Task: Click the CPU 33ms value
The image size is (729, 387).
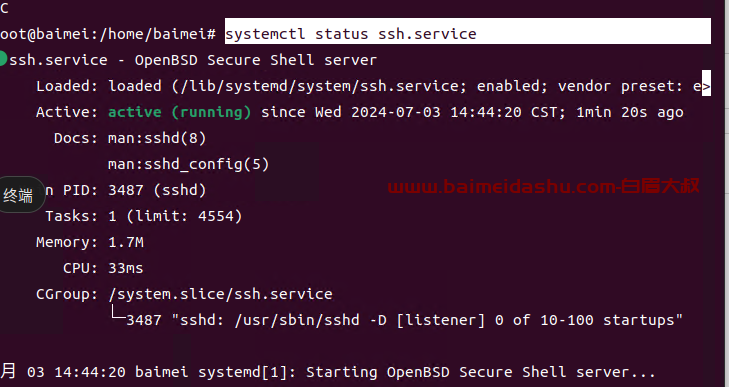Action: pos(126,268)
